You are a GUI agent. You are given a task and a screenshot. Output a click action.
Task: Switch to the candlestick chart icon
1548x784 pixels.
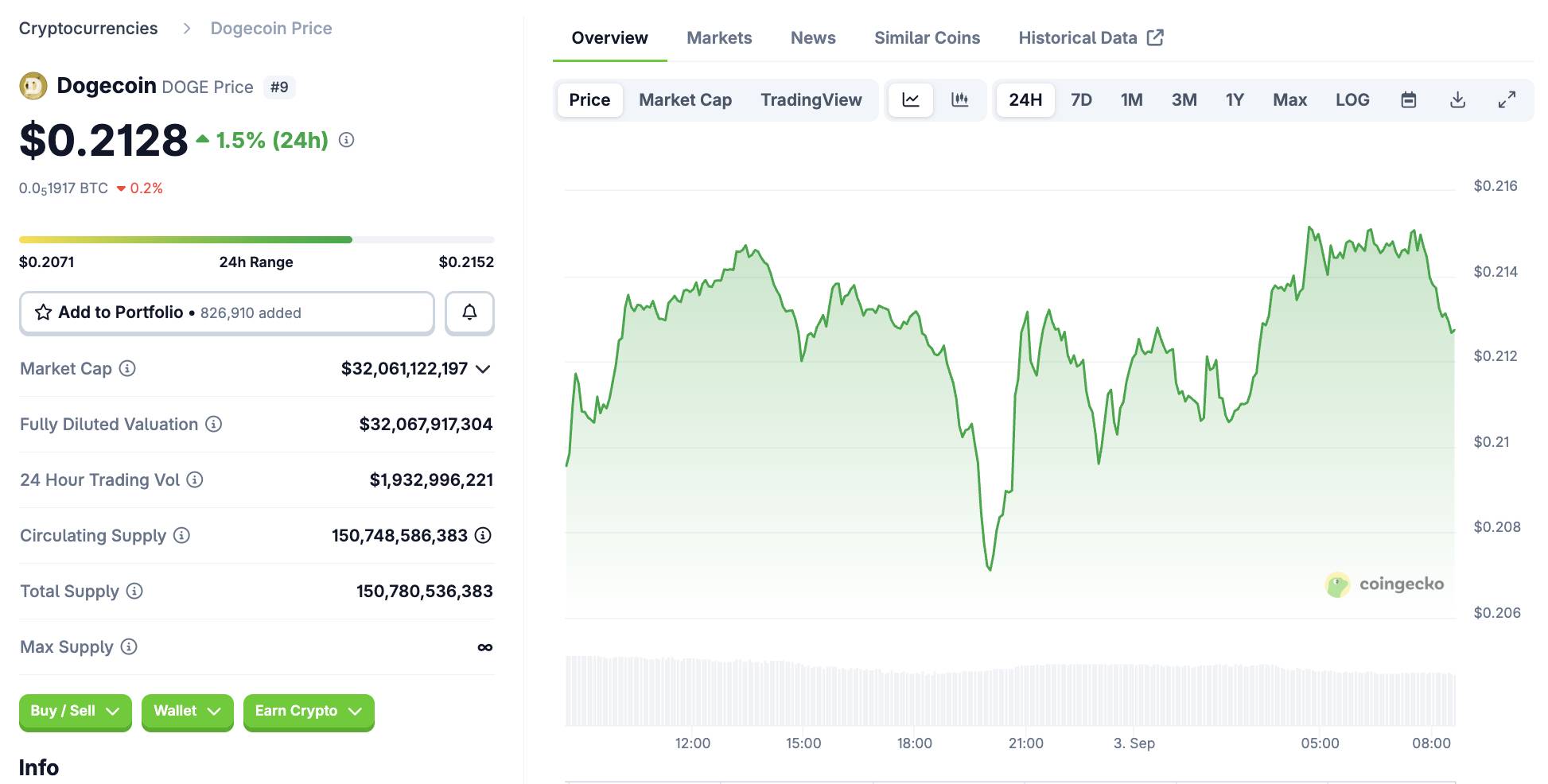pos(960,99)
